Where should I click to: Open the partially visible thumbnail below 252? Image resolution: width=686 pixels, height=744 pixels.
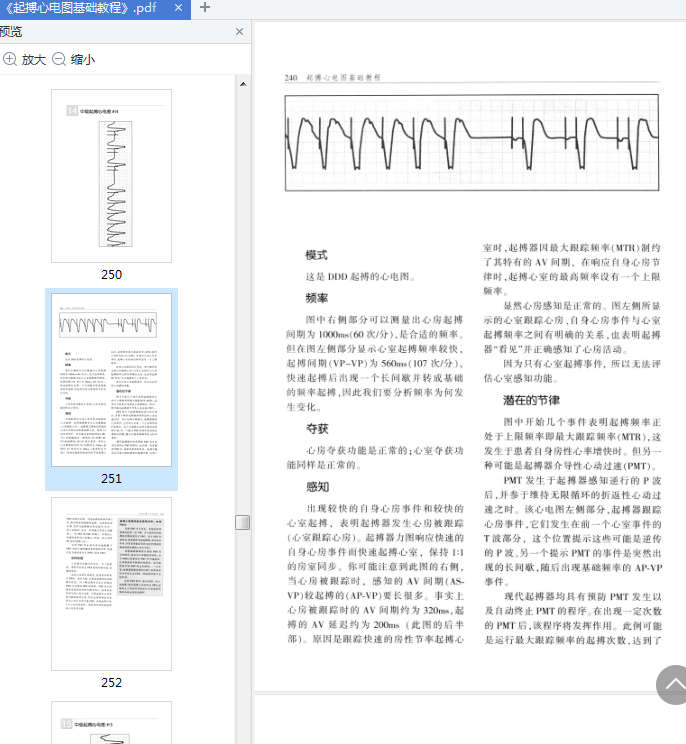(x=111, y=722)
